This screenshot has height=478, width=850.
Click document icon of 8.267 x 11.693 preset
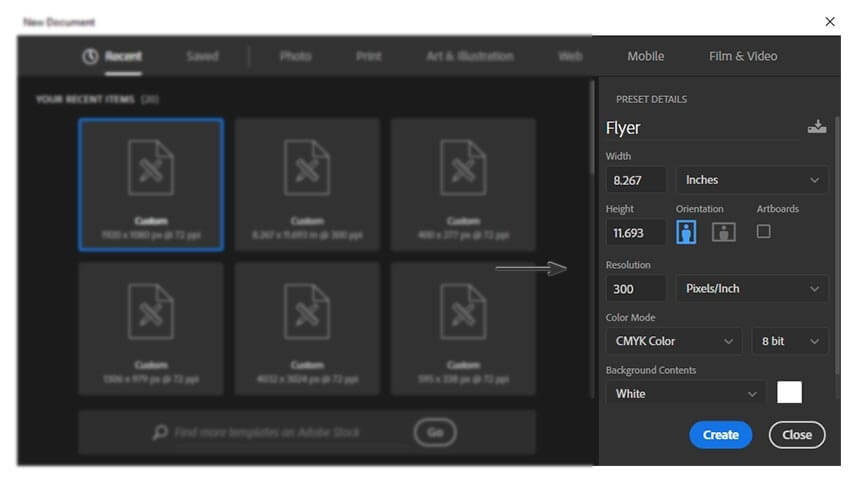pos(307,168)
